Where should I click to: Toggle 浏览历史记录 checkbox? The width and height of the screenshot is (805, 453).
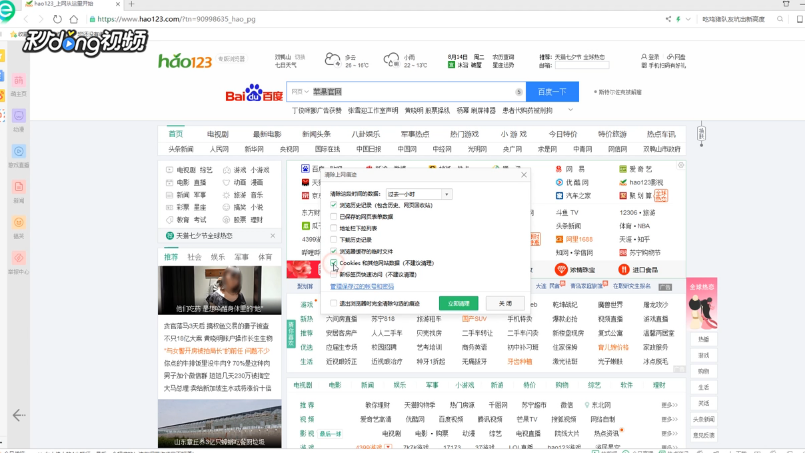(334, 205)
